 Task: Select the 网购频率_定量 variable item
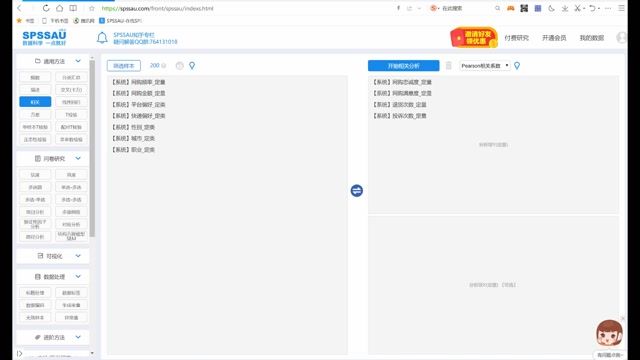point(138,82)
